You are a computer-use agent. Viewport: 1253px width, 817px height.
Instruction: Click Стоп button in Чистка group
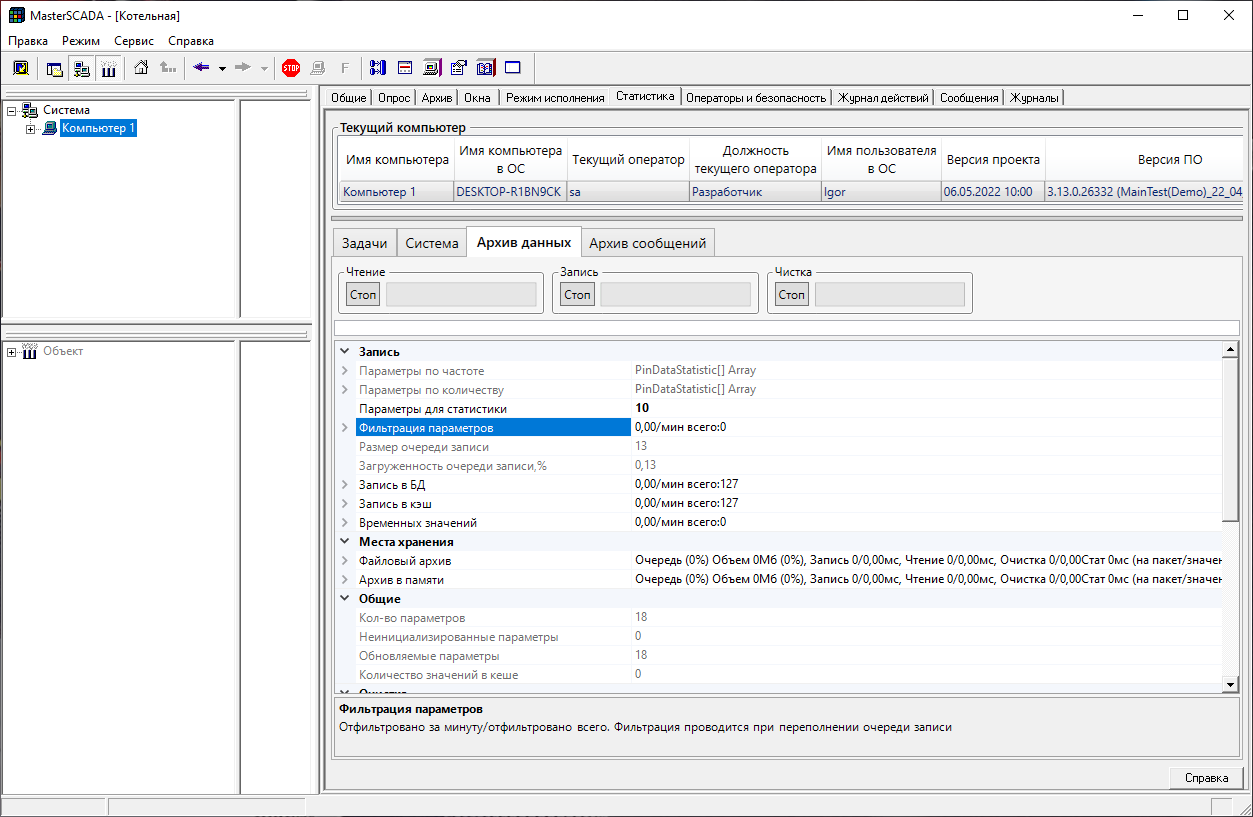(792, 295)
